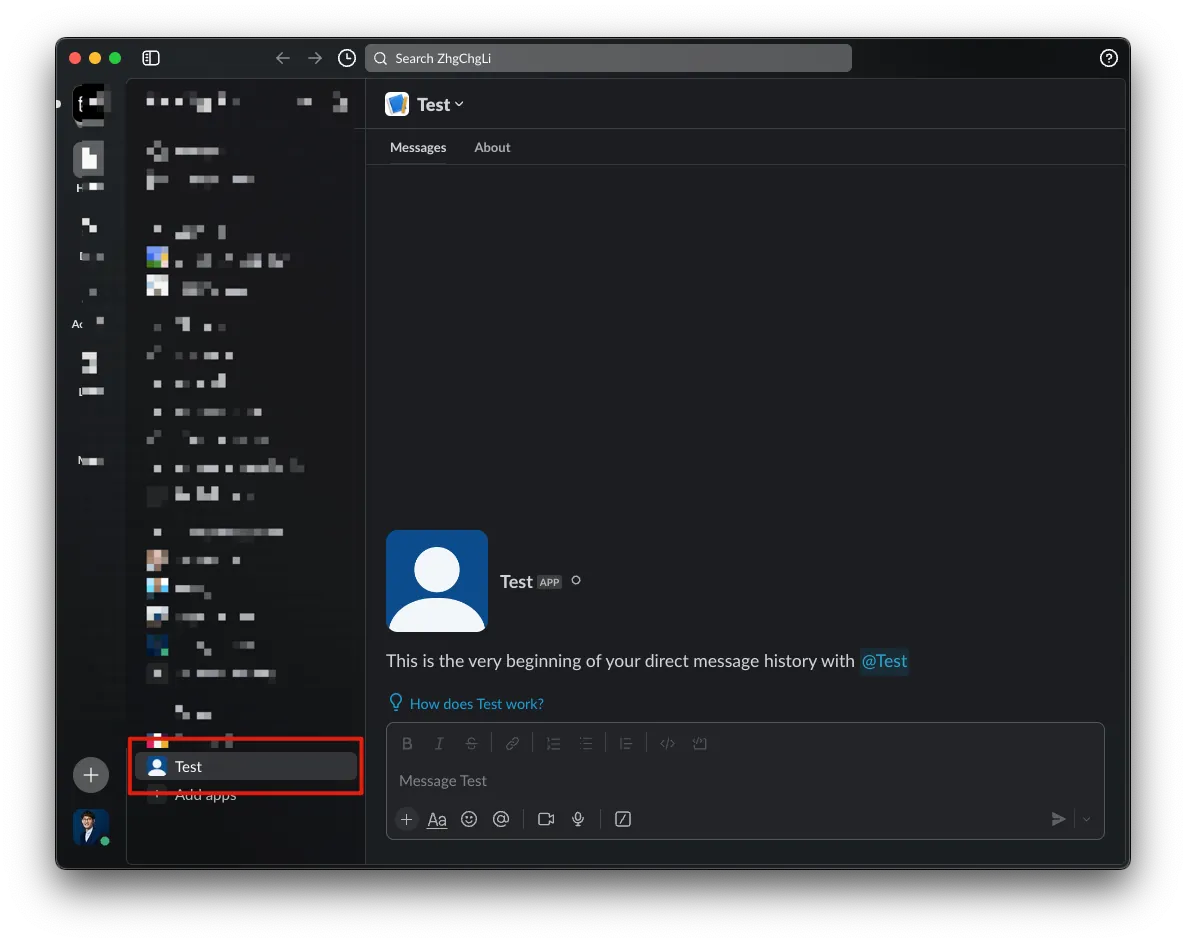This screenshot has width=1186, height=943.
Task: Click the mention someone @ icon
Action: 501,819
